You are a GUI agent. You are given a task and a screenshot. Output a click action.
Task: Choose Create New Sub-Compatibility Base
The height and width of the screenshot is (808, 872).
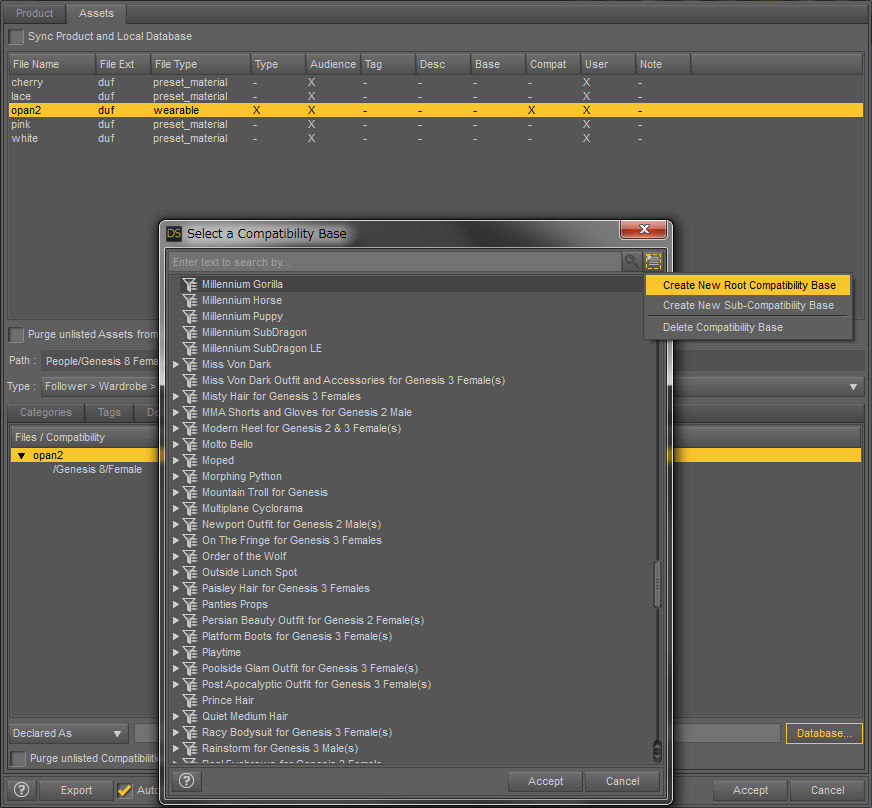pyautogui.click(x=748, y=305)
